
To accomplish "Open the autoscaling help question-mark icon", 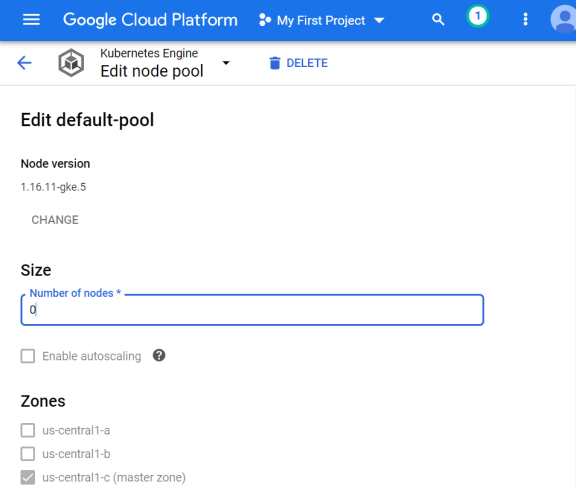I will [159, 355].
